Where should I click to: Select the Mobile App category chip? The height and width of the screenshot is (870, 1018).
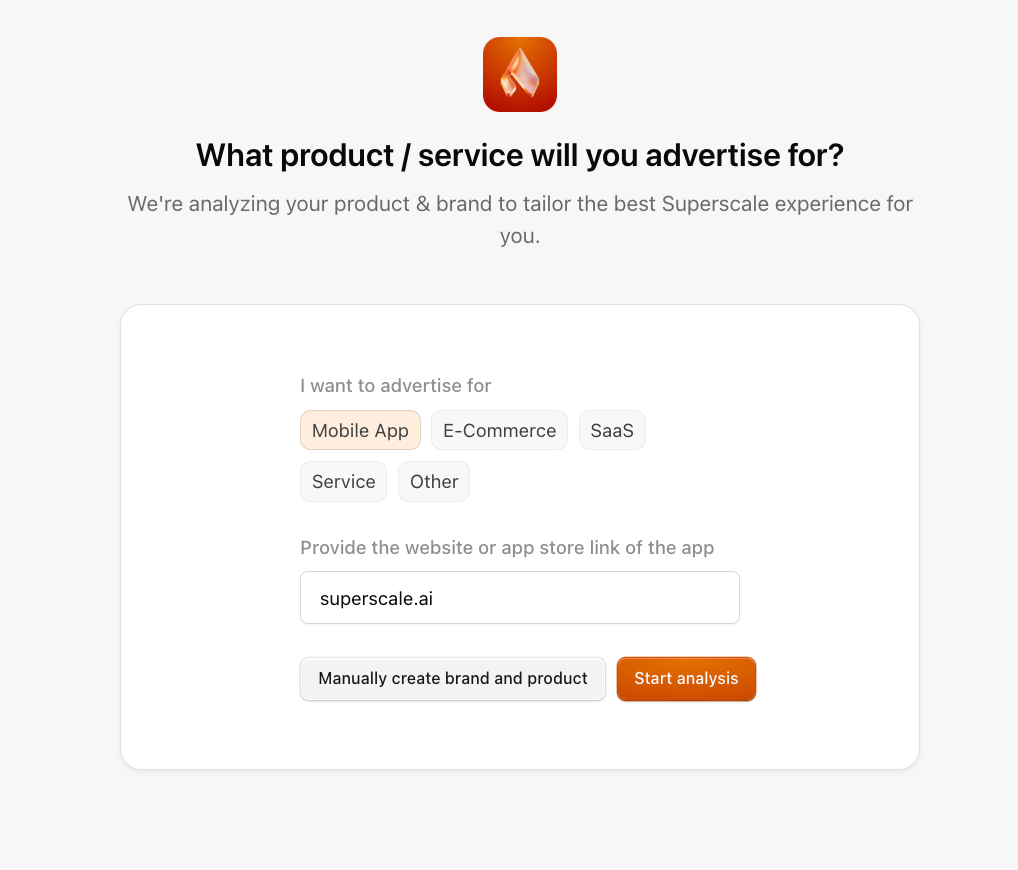tap(360, 431)
